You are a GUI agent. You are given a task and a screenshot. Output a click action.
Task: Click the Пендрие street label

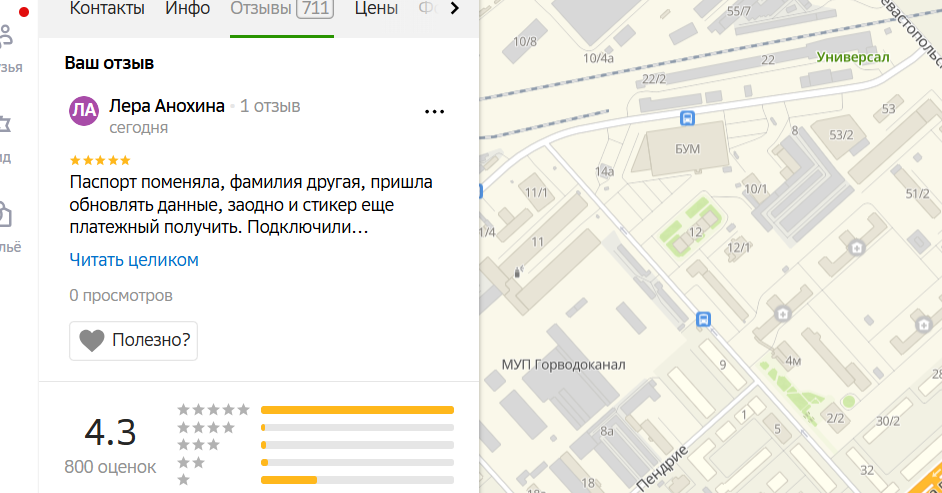(661, 468)
